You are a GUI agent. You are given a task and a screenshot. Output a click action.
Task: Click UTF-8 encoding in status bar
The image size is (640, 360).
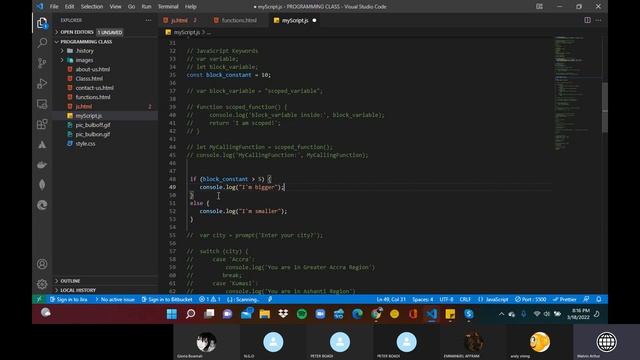[446, 299]
